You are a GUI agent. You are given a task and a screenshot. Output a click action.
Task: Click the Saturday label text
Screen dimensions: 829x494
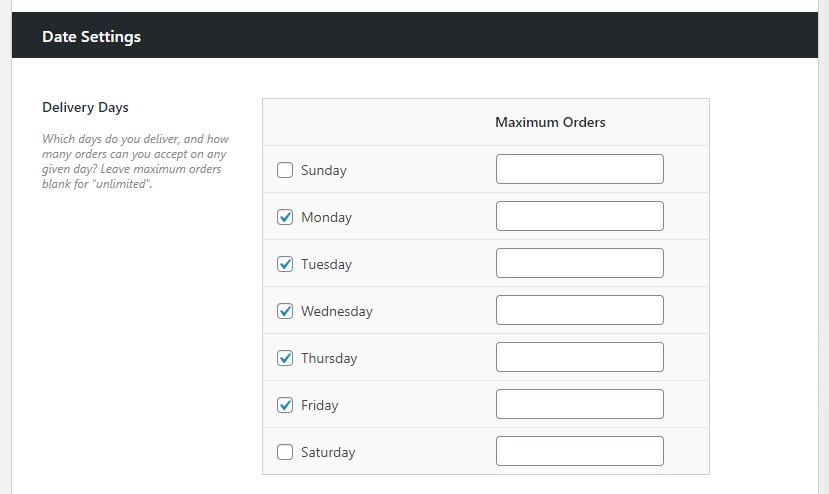point(328,452)
